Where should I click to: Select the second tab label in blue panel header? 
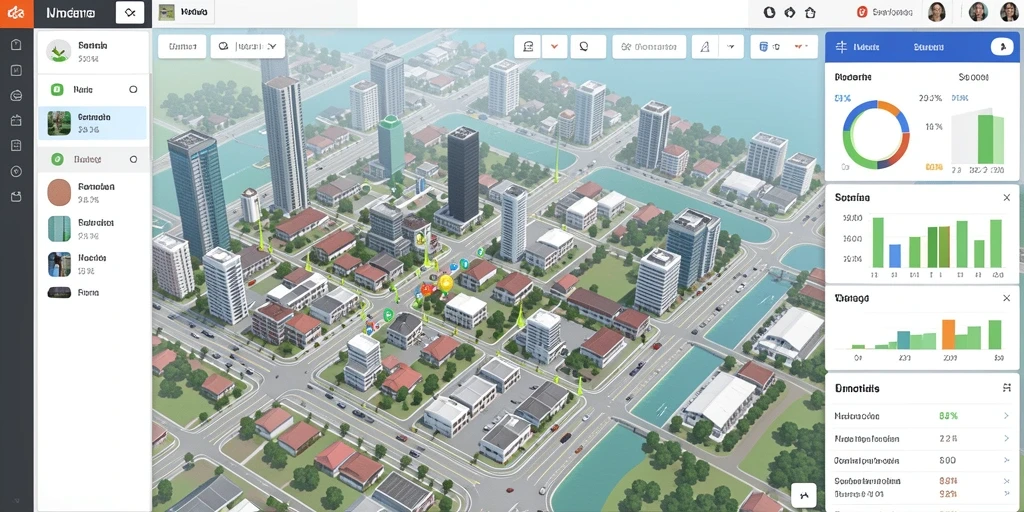[x=927, y=47]
